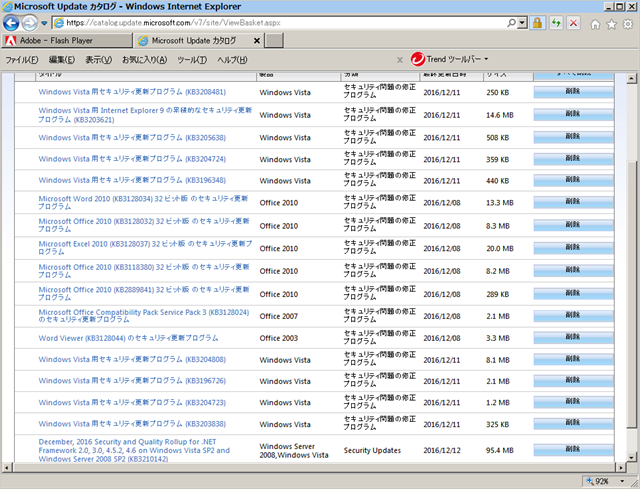The image size is (640, 489).
Task: Open Microsoft Office 2010 KB3118380 link
Action: pyautogui.click(x=144, y=271)
